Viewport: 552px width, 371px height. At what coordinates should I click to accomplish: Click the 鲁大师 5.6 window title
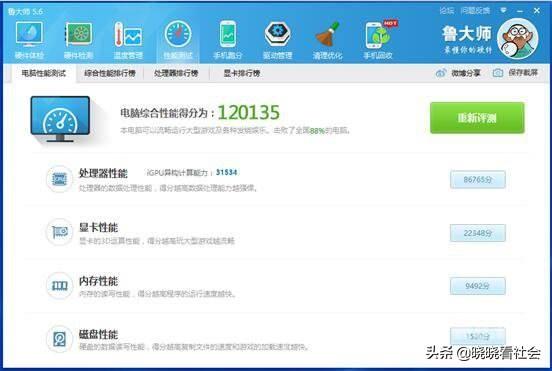[x=25, y=12]
